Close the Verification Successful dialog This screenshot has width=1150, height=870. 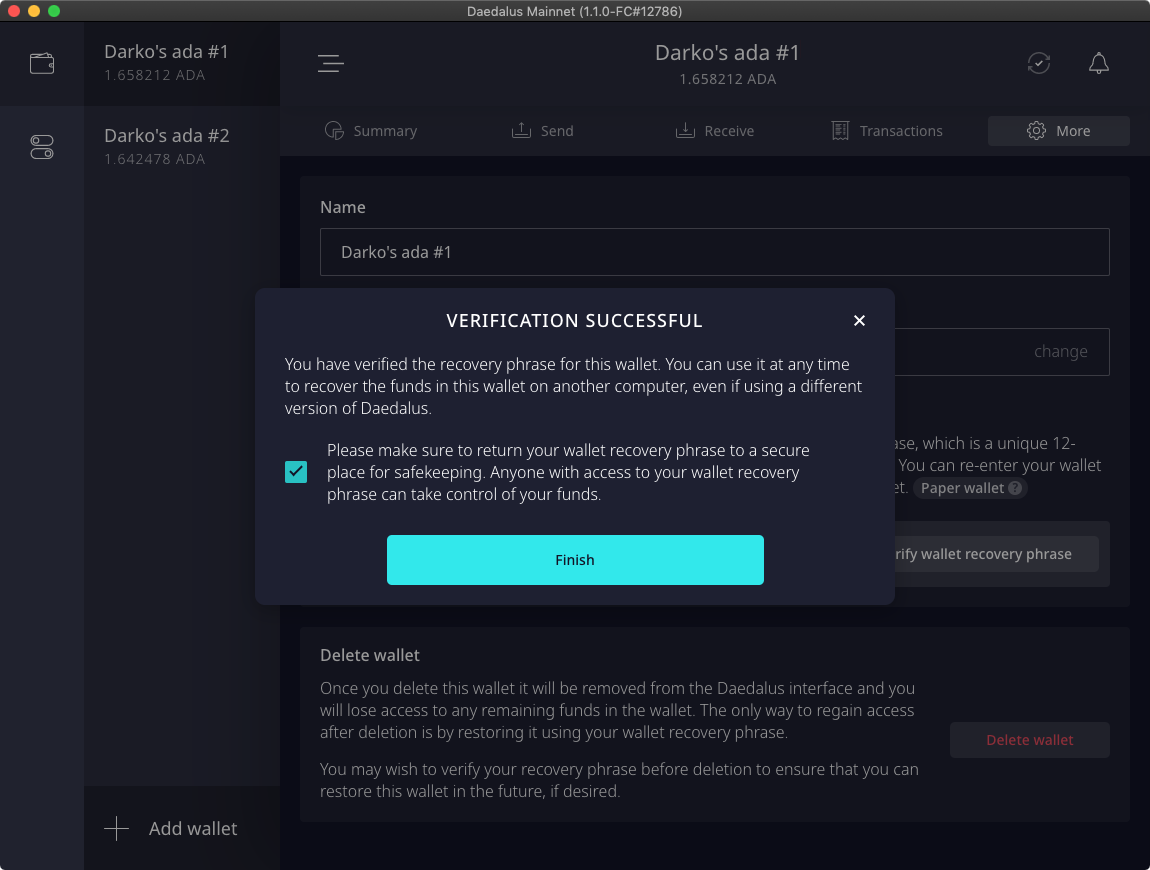pyautogui.click(x=859, y=321)
